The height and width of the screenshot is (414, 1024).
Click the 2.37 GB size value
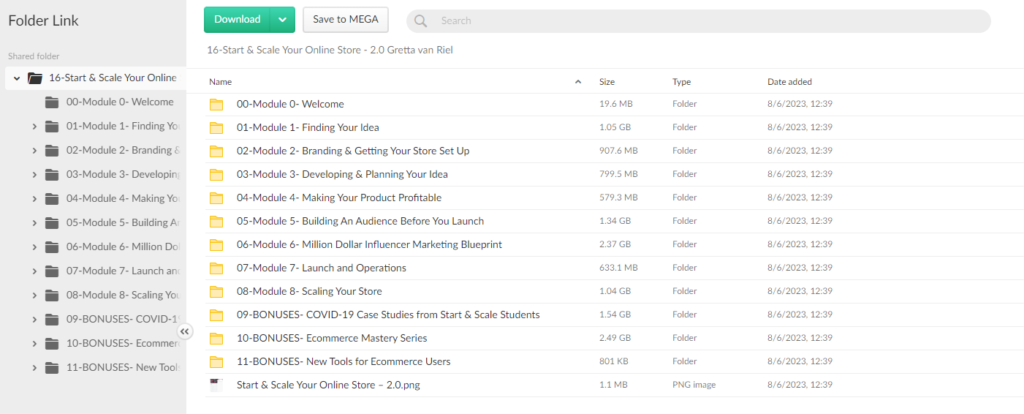pyautogui.click(x=615, y=245)
